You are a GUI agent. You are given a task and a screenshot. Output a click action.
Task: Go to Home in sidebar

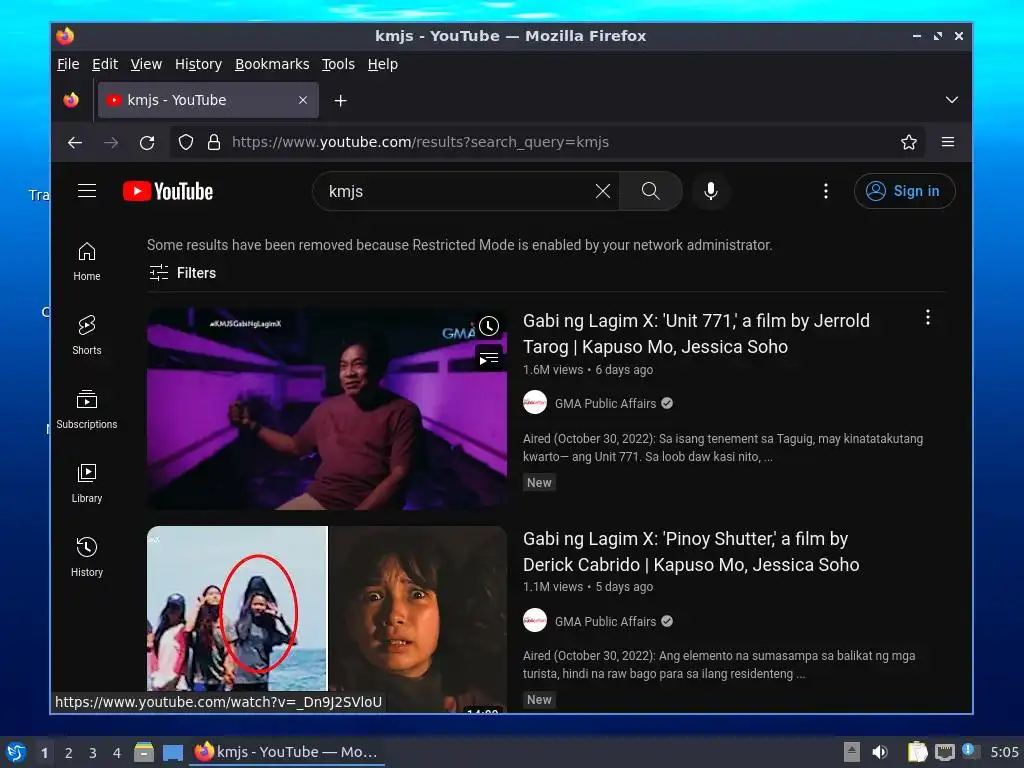(x=87, y=261)
